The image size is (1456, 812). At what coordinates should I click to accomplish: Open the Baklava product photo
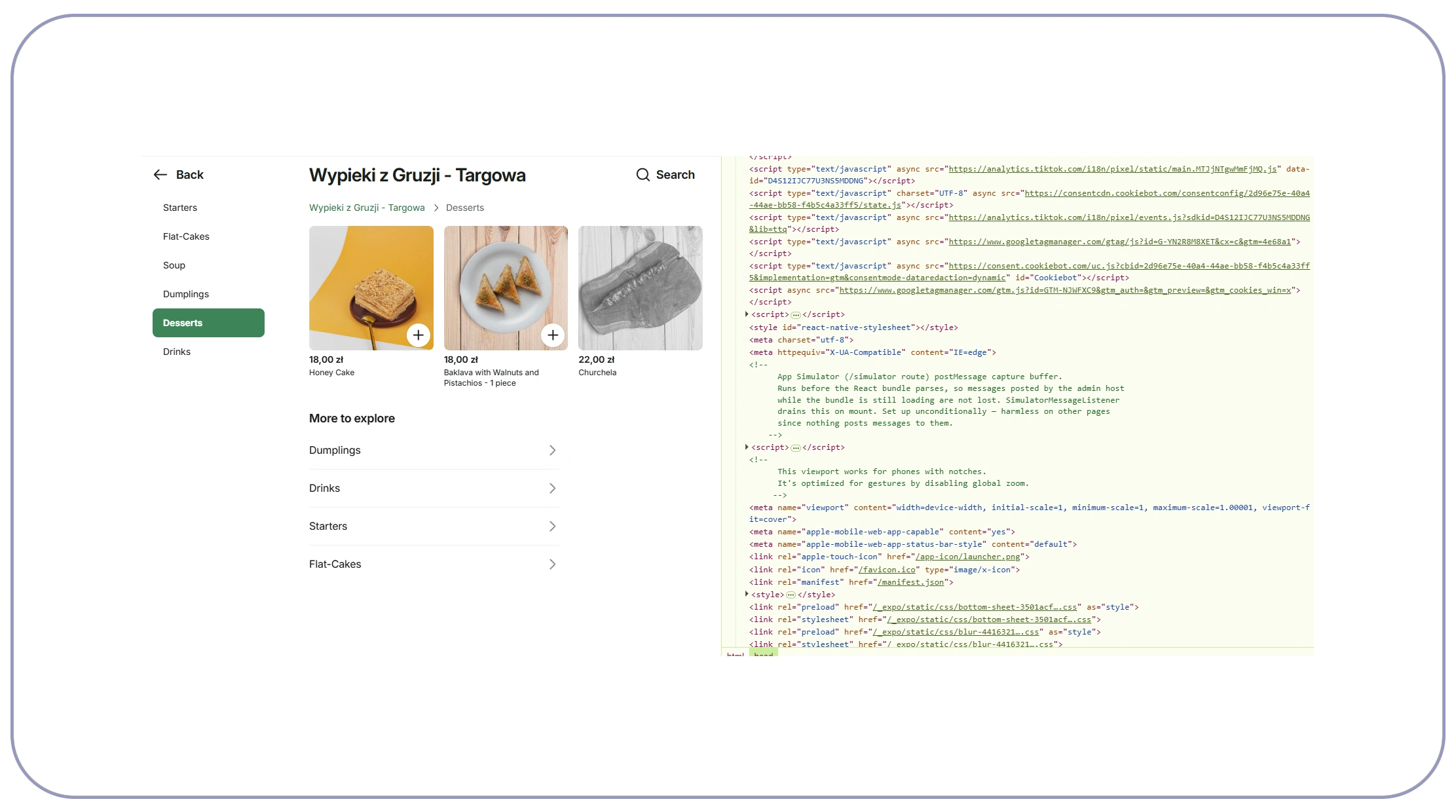(x=506, y=288)
